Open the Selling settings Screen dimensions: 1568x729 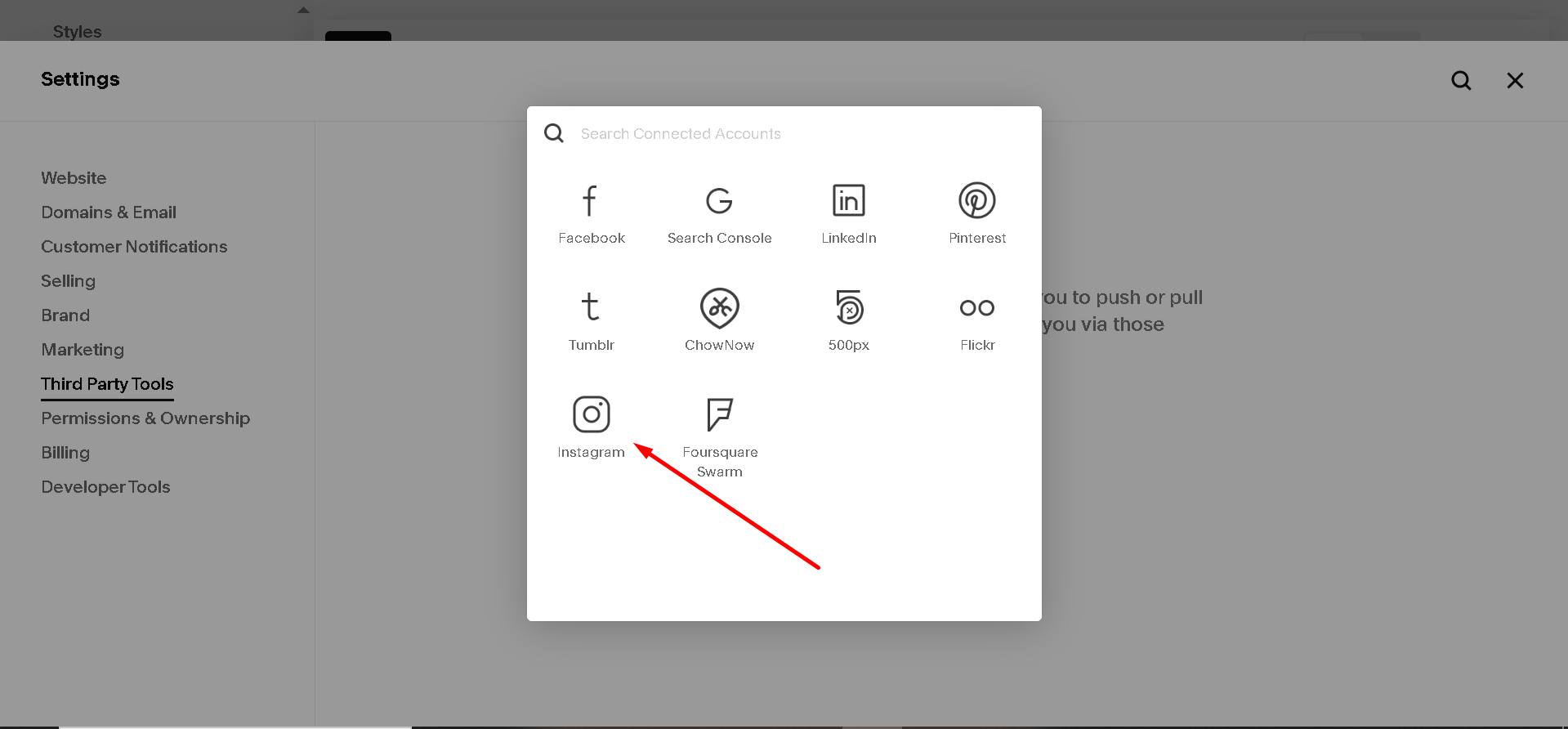(x=68, y=281)
